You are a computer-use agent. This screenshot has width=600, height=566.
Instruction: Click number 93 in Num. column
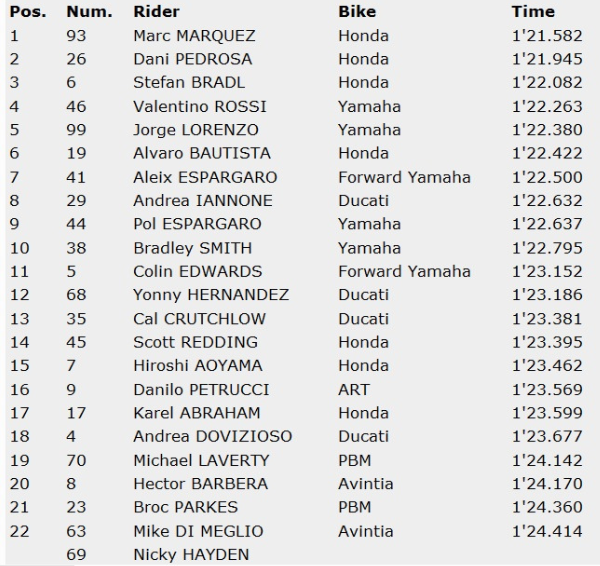pos(76,35)
